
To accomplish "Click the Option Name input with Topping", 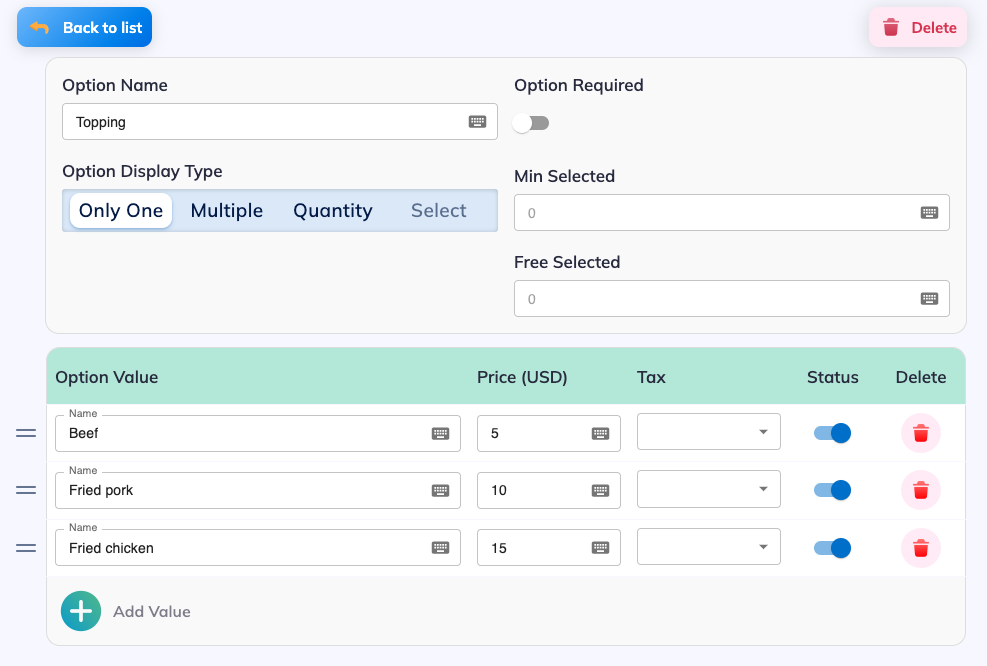I will [x=279, y=121].
